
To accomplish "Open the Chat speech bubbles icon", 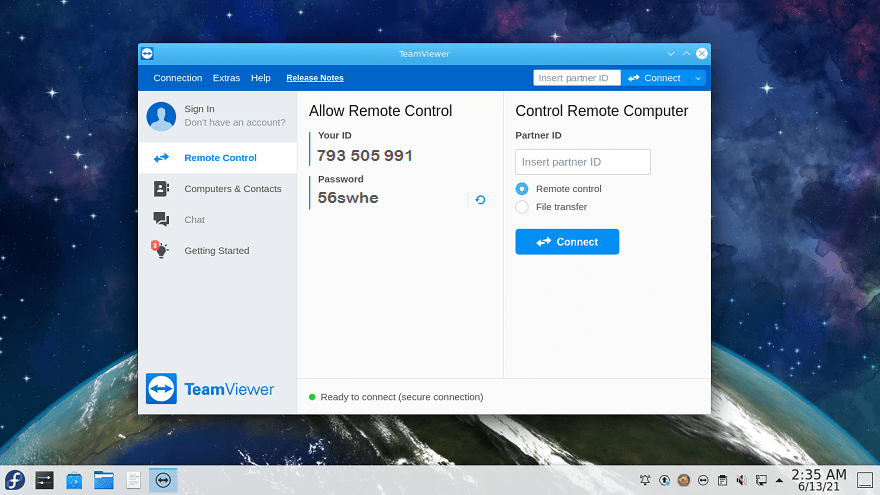I will [x=161, y=219].
